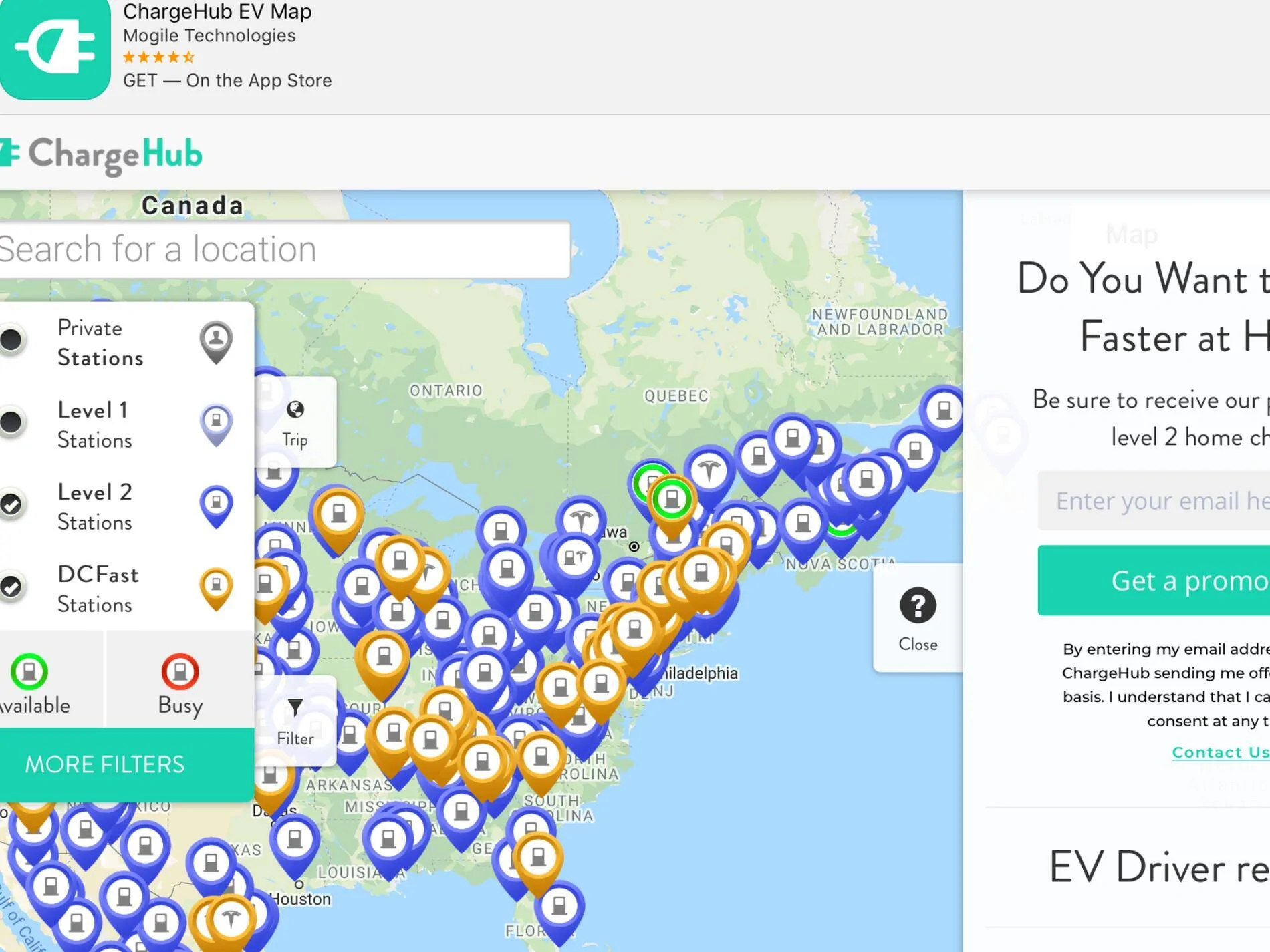1270x952 pixels.
Task: Click the Houston city label
Action: coord(300,899)
